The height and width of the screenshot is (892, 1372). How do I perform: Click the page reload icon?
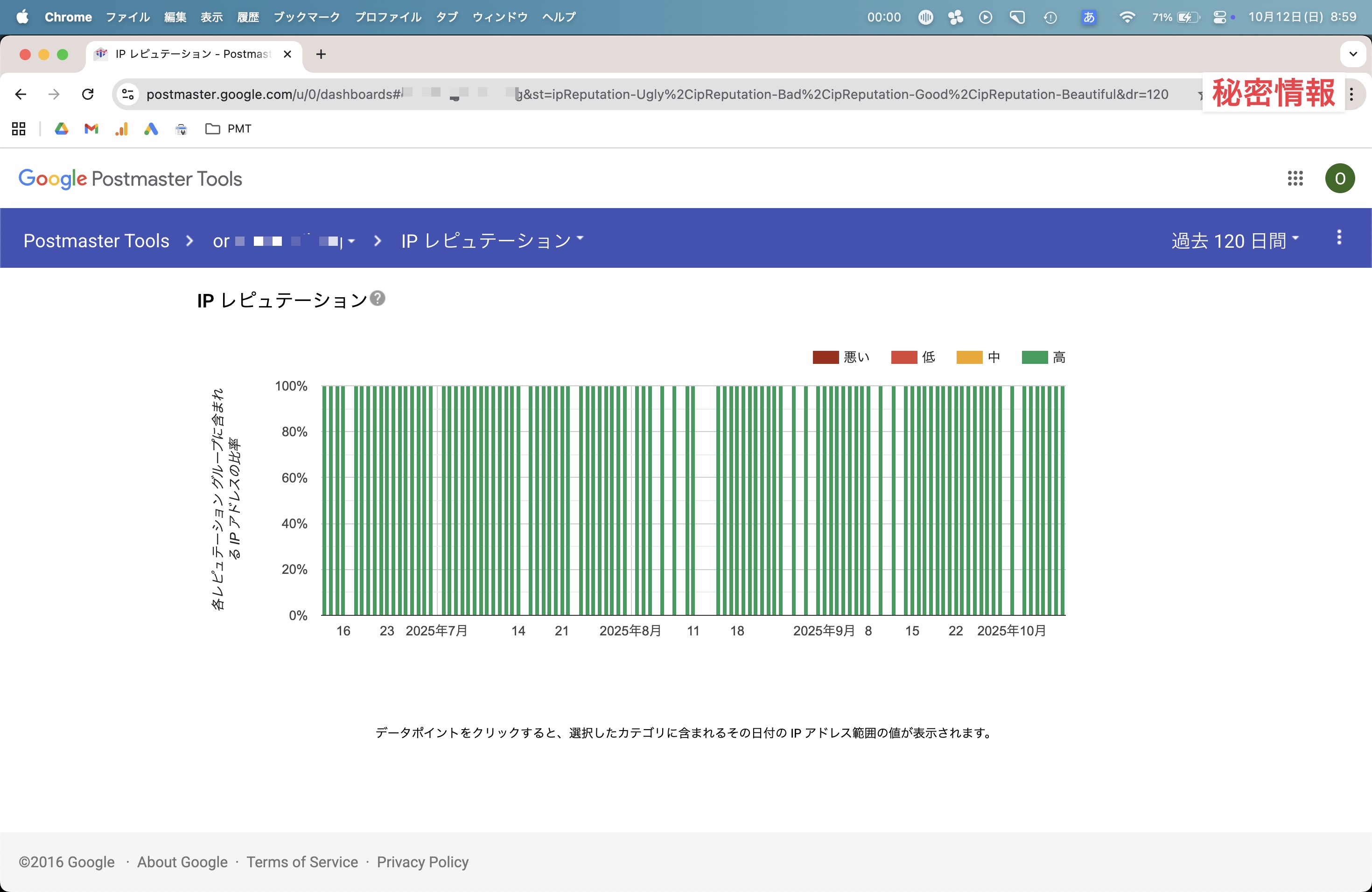click(x=88, y=94)
